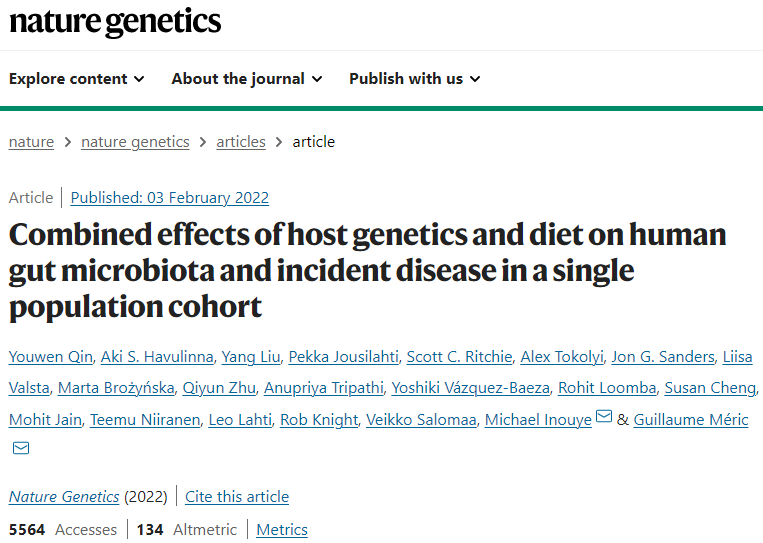Go to the nature breadcrumb link
763x543 pixels.
(31, 142)
